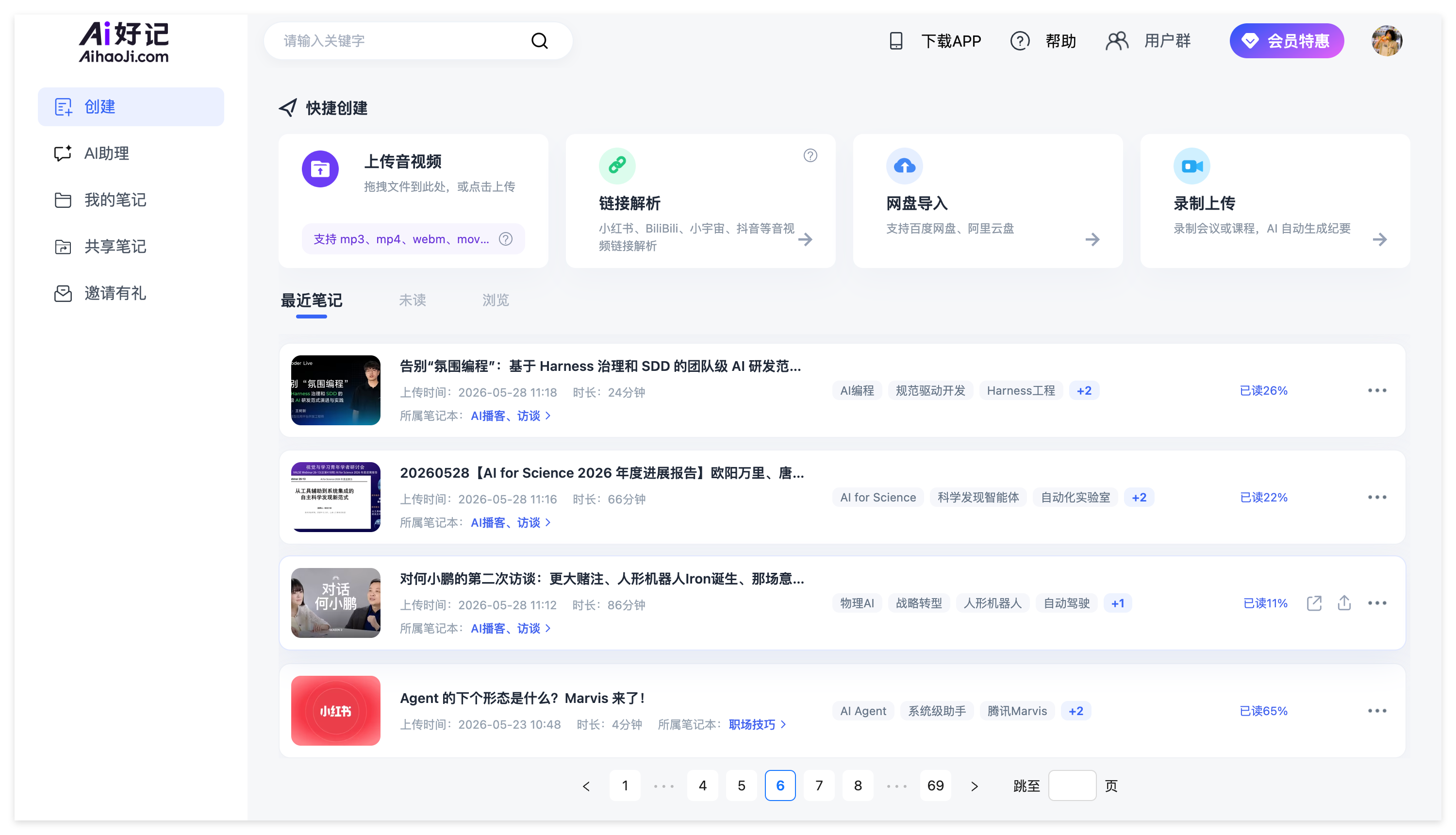Screen dimensions: 1456x835
Task: Click the phone icon beside 下载APP
Action: click(896, 41)
